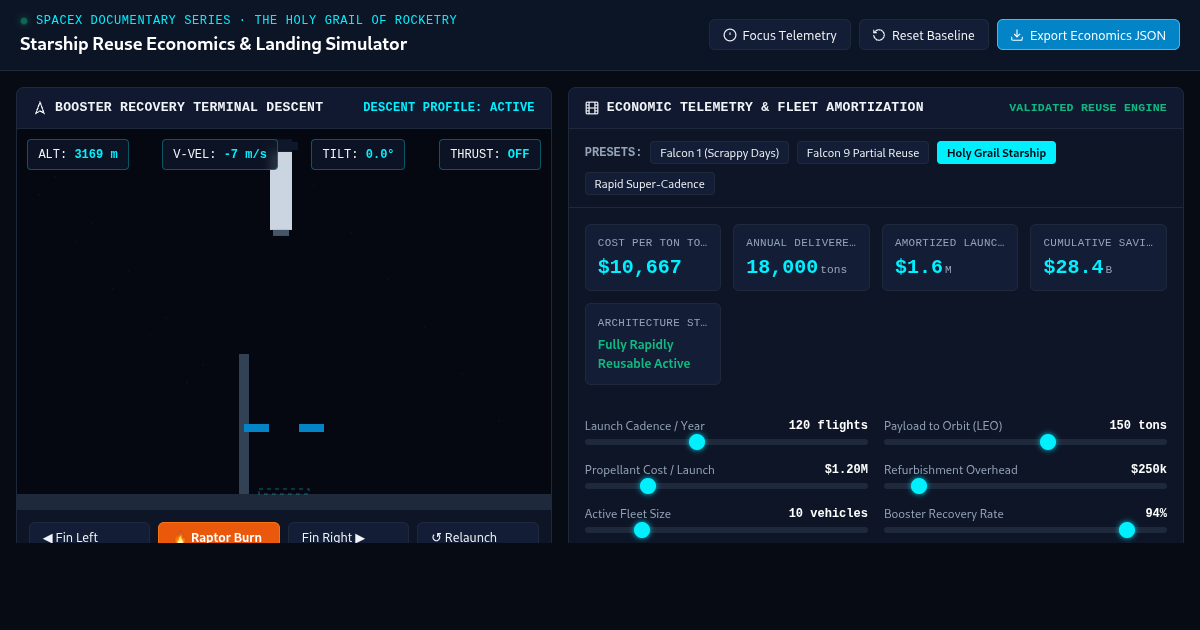Image resolution: width=1200 pixels, height=630 pixels.
Task: Click the green status dot in header
Action: point(24,21)
